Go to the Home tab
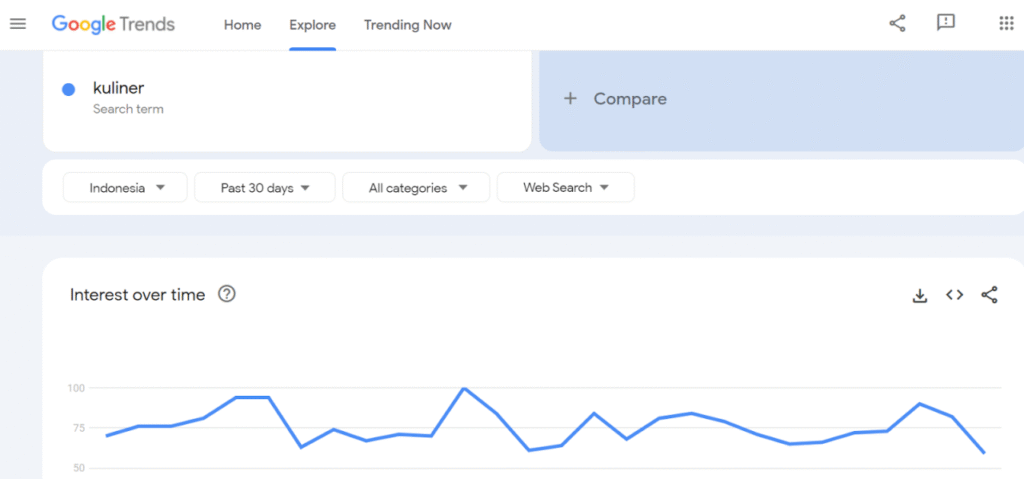 (x=242, y=25)
